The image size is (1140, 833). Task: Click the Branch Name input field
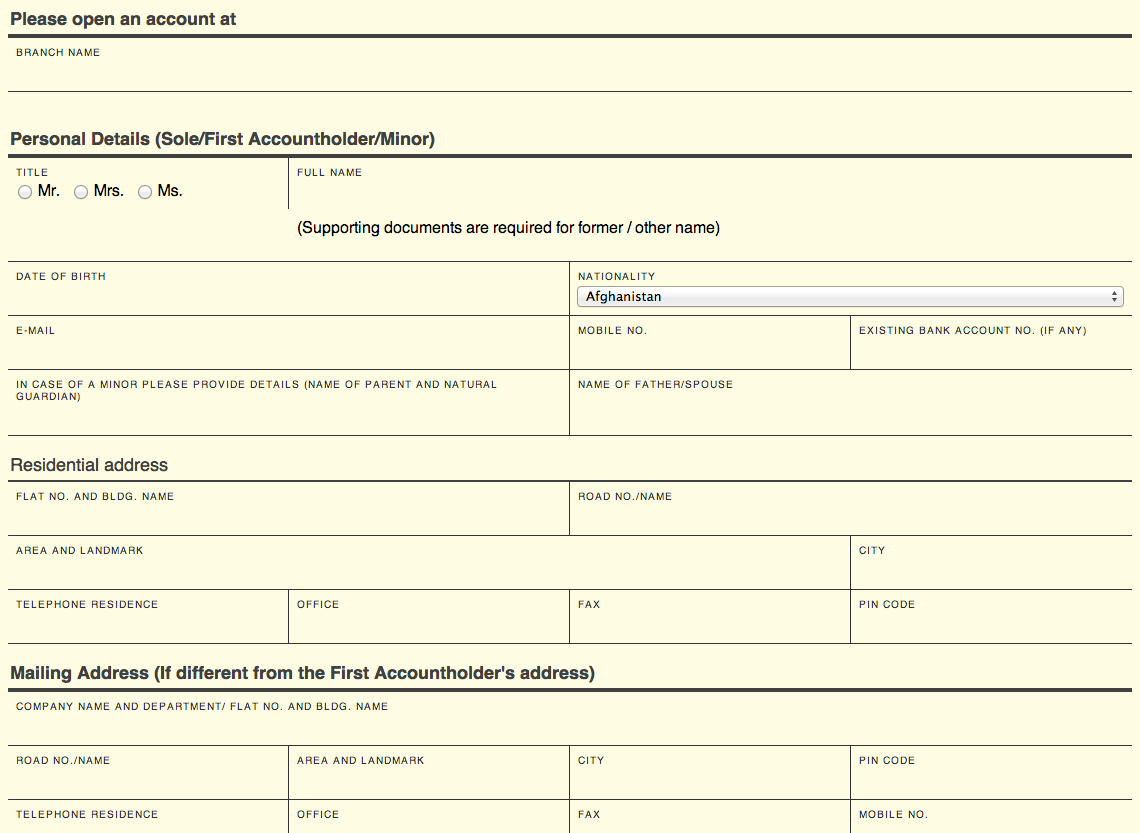tap(570, 73)
